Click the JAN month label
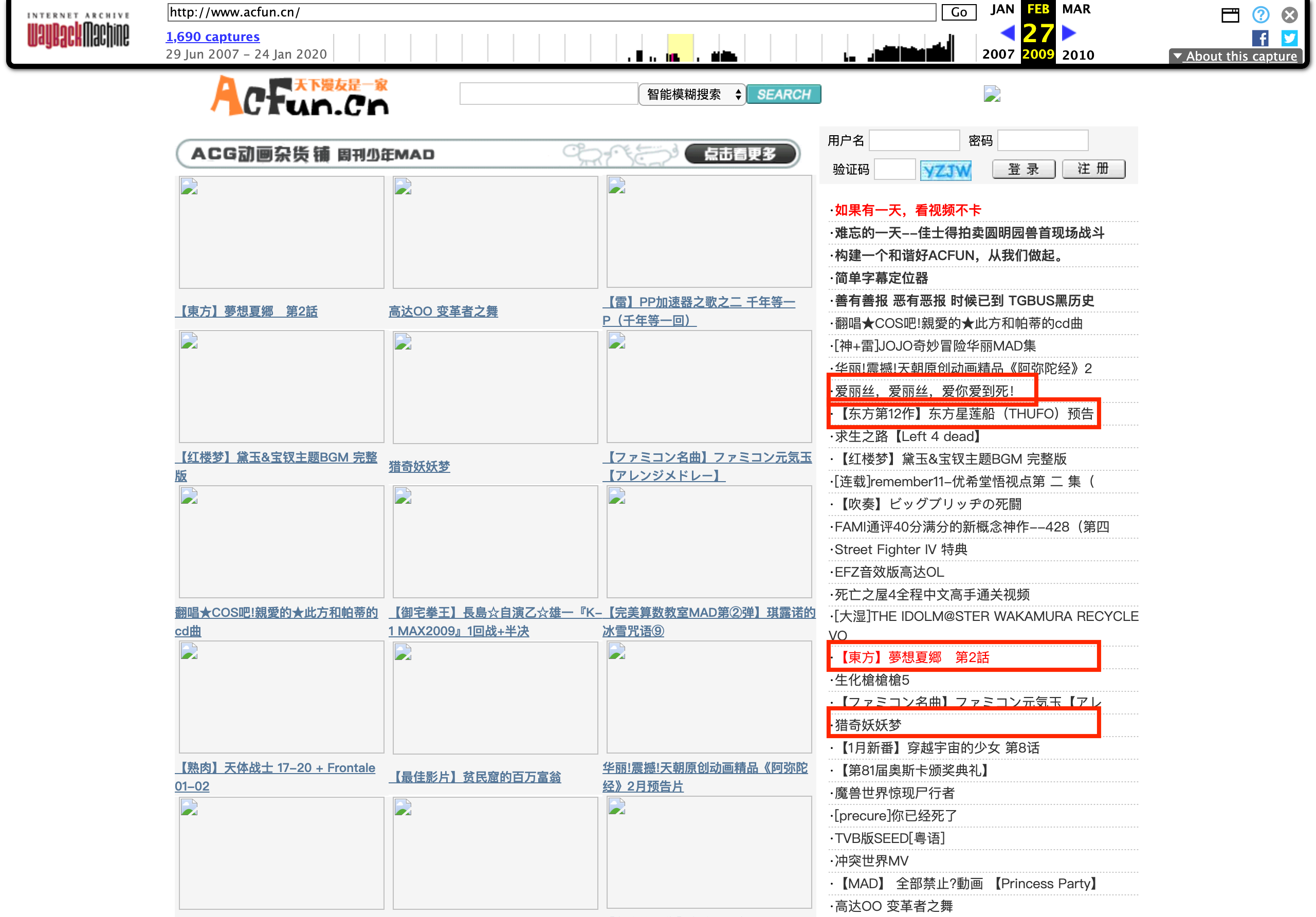Screen dimensions: 1316x917 point(1002,9)
